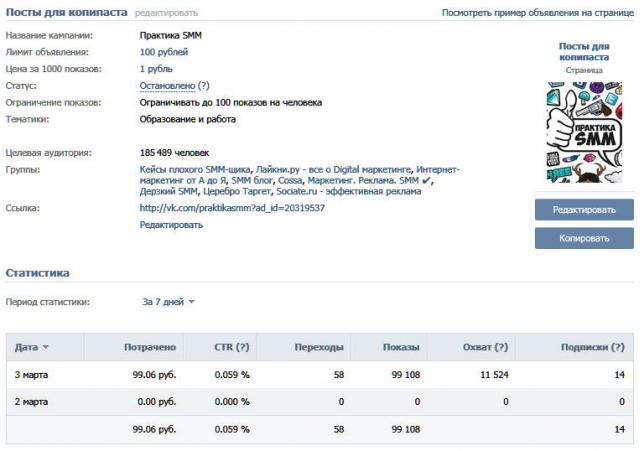Open the 'Дерзкий SMM' group link
The width and height of the screenshot is (644, 451).
point(168,191)
